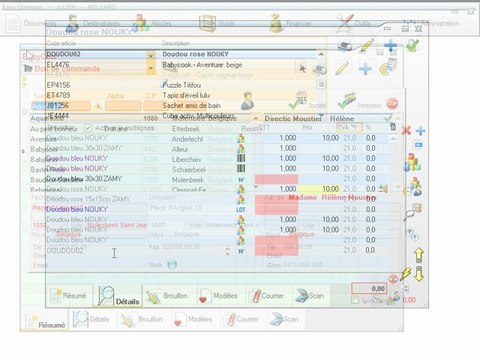Click the Anderlecht city entry

[187, 139]
